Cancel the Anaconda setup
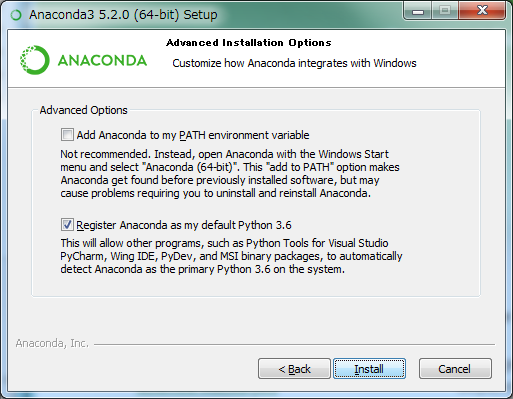The height and width of the screenshot is (399, 513). point(455,369)
